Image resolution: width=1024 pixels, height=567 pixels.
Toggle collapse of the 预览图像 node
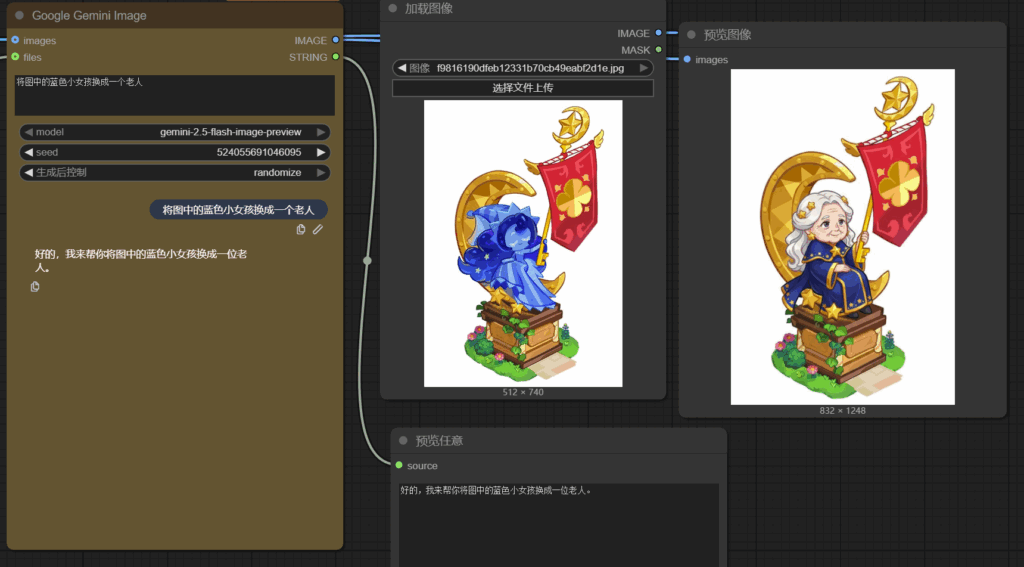(x=691, y=35)
